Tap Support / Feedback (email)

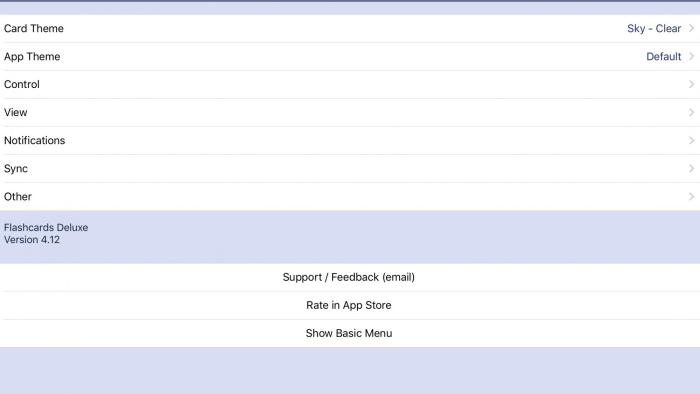point(349,277)
